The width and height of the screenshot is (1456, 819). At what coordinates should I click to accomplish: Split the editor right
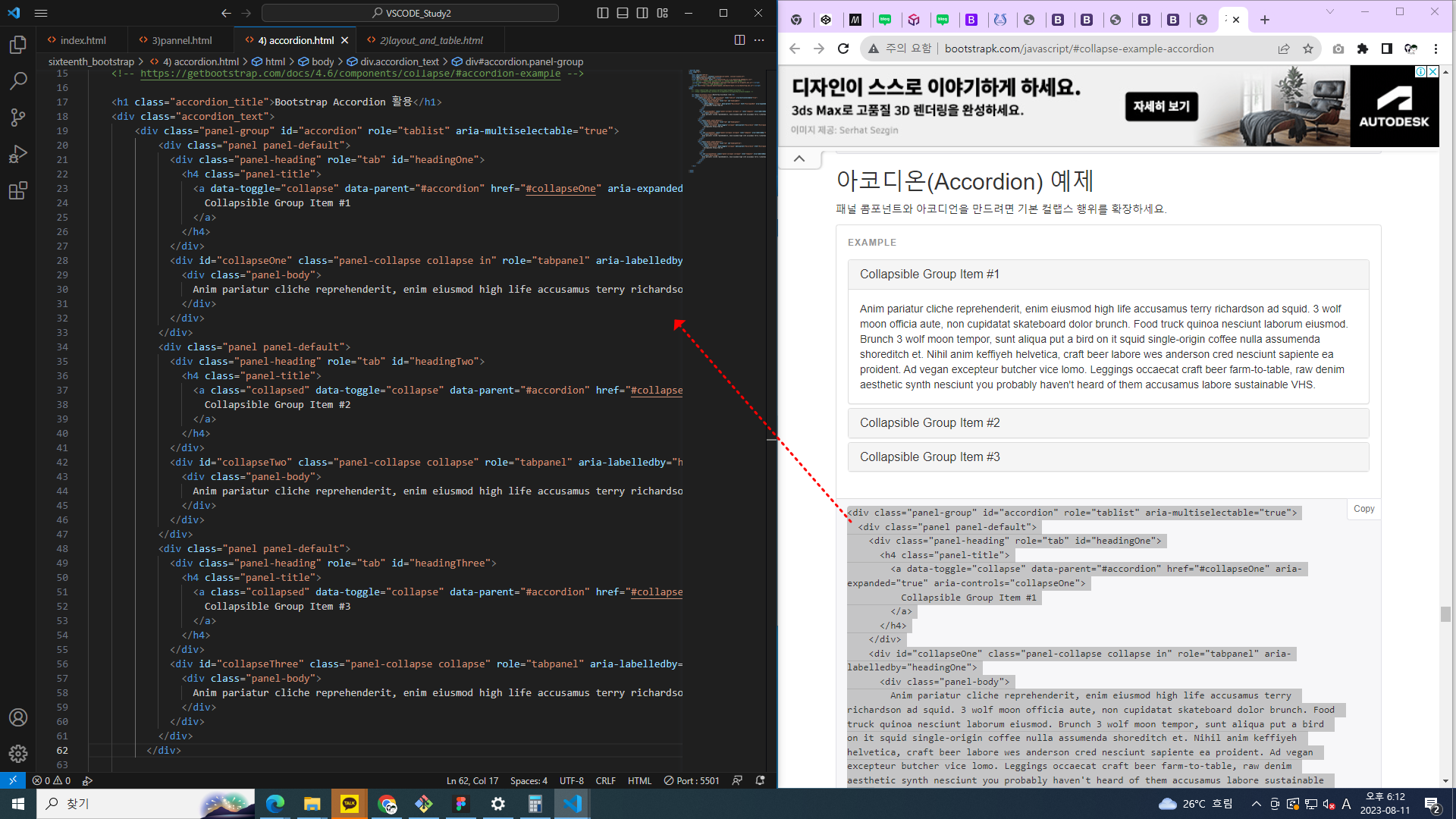coord(739,40)
